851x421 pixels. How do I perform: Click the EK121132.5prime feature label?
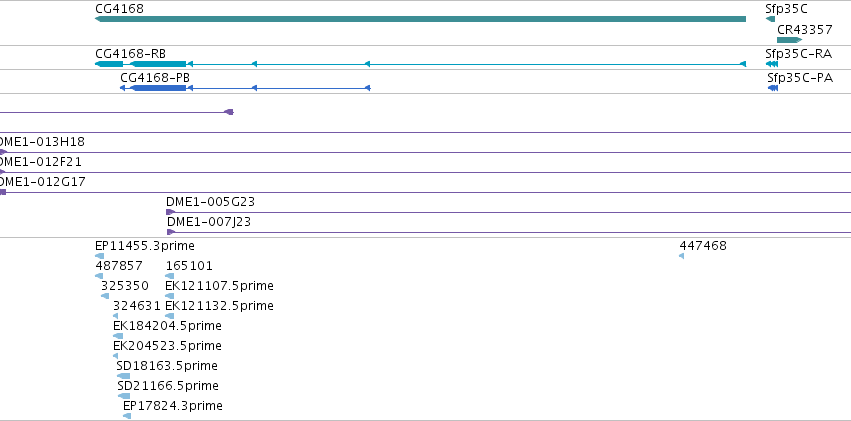219,305
